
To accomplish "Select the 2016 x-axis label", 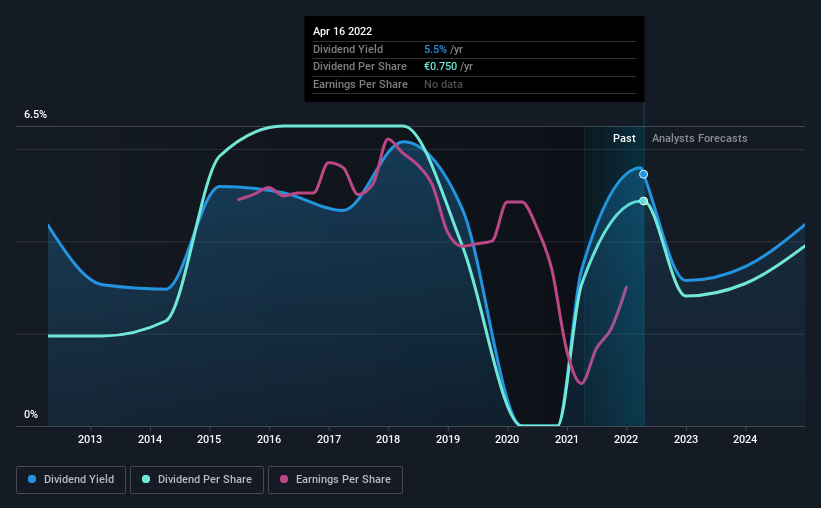I will point(269,439).
